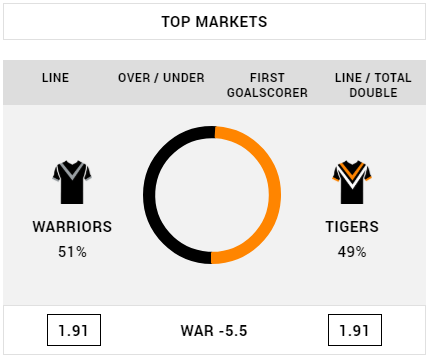Viewport: 431px width, 360px height.
Task: Open the Over / Under tab
Action: [161, 78]
